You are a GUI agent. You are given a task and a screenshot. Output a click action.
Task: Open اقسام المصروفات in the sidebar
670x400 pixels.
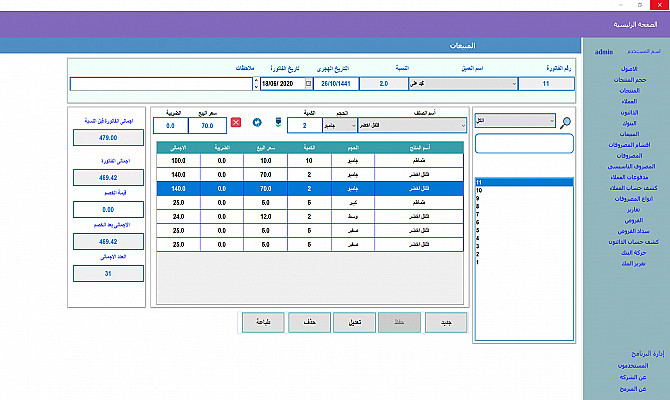tap(629, 145)
